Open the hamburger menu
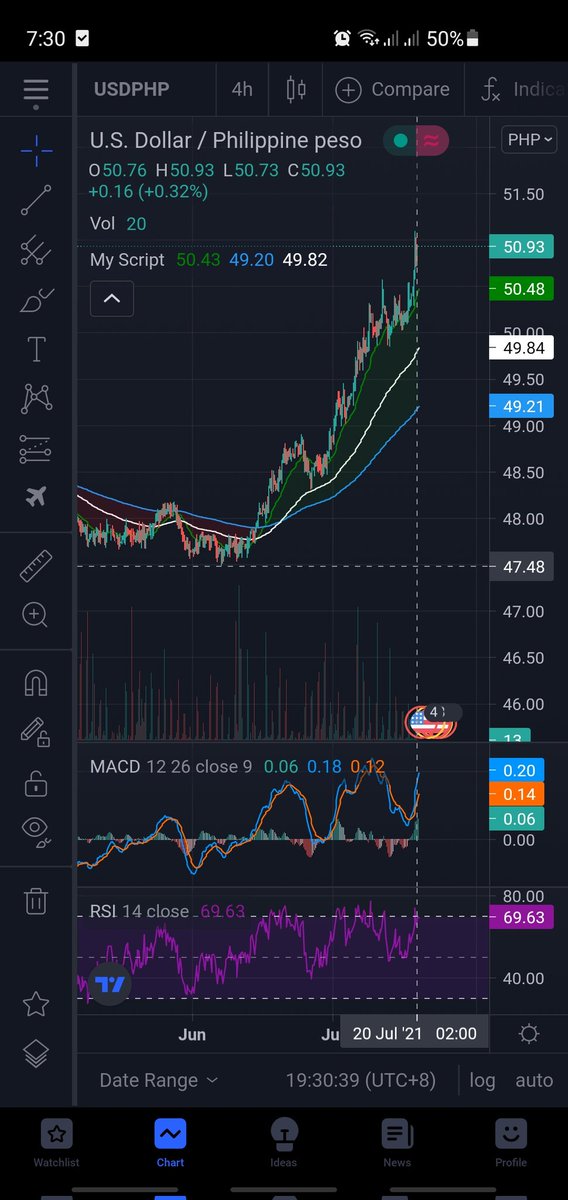The width and height of the screenshot is (568, 1200). tap(36, 89)
